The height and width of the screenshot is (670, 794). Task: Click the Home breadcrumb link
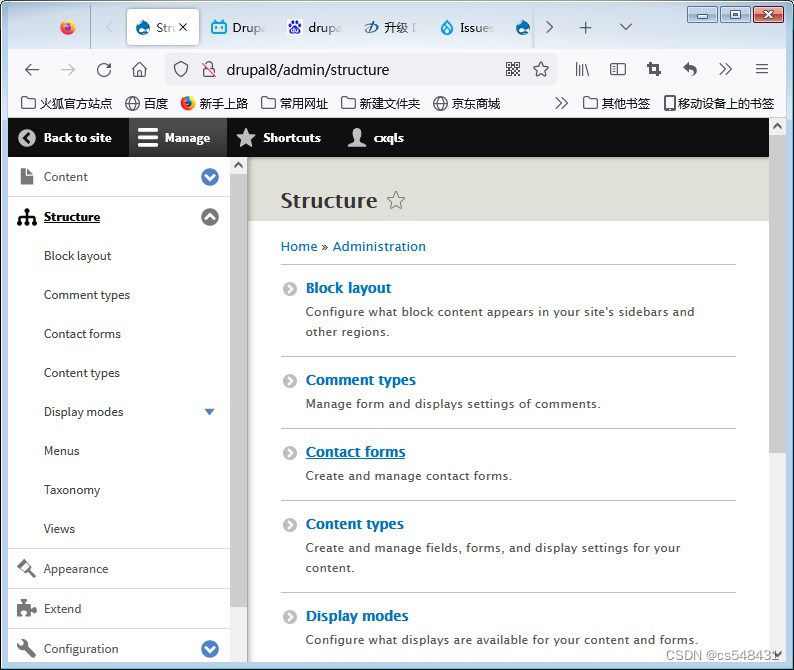299,247
